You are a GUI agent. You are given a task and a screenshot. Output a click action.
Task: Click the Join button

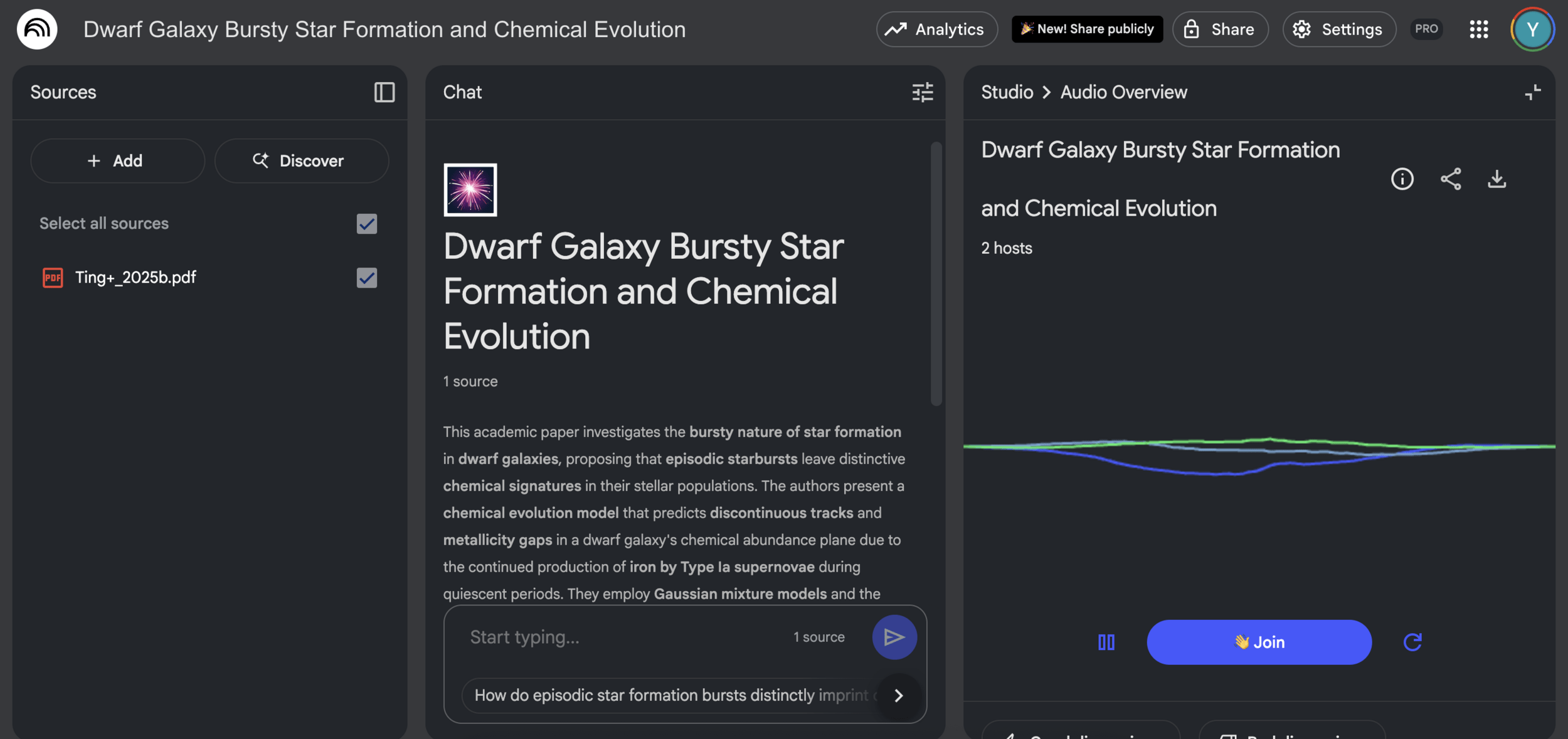click(1259, 642)
